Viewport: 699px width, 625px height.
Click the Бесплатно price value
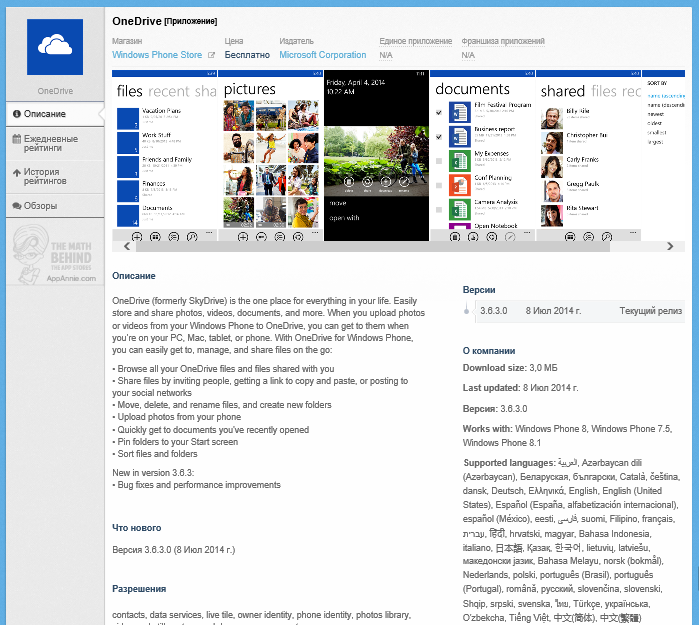(247, 55)
